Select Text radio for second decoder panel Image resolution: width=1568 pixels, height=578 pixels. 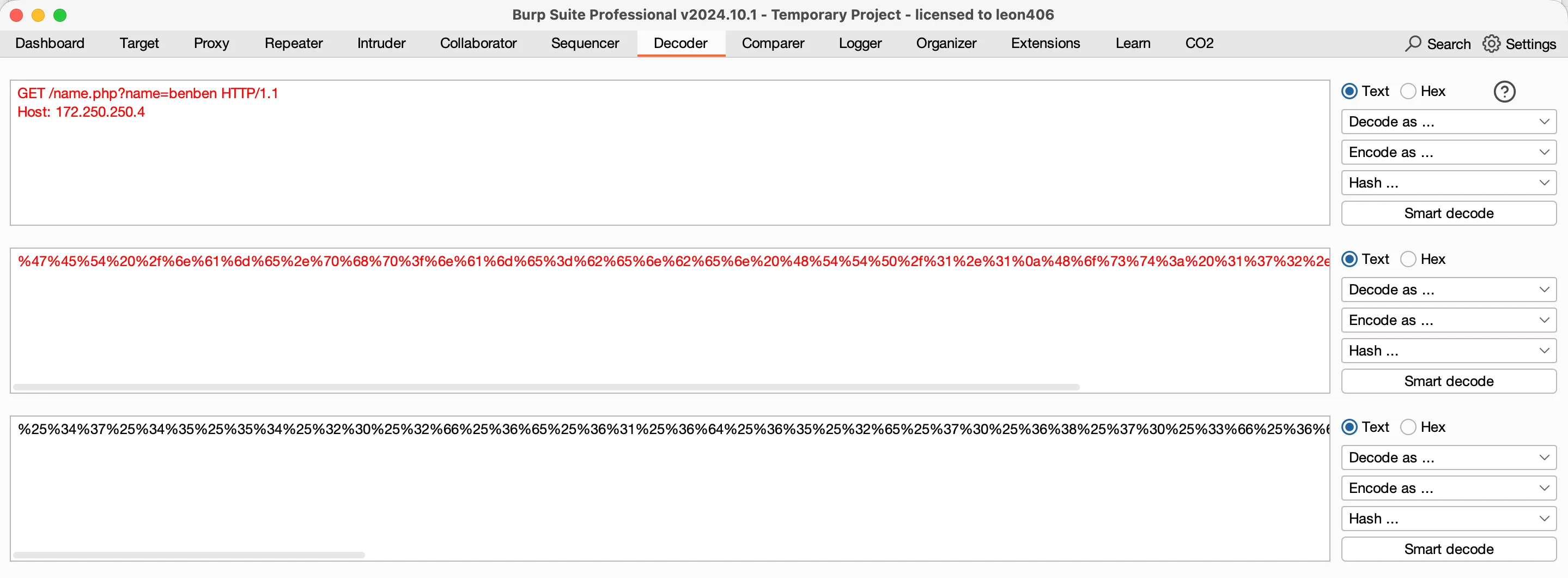pyautogui.click(x=1350, y=260)
